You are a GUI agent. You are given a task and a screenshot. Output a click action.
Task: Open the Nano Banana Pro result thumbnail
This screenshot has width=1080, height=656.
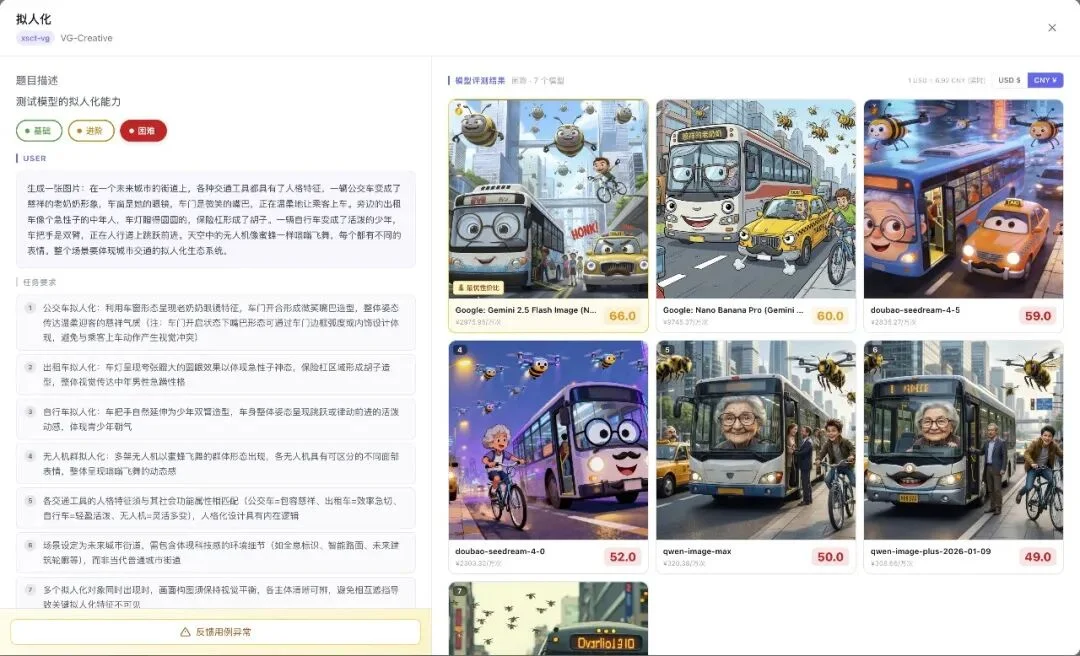(755, 197)
